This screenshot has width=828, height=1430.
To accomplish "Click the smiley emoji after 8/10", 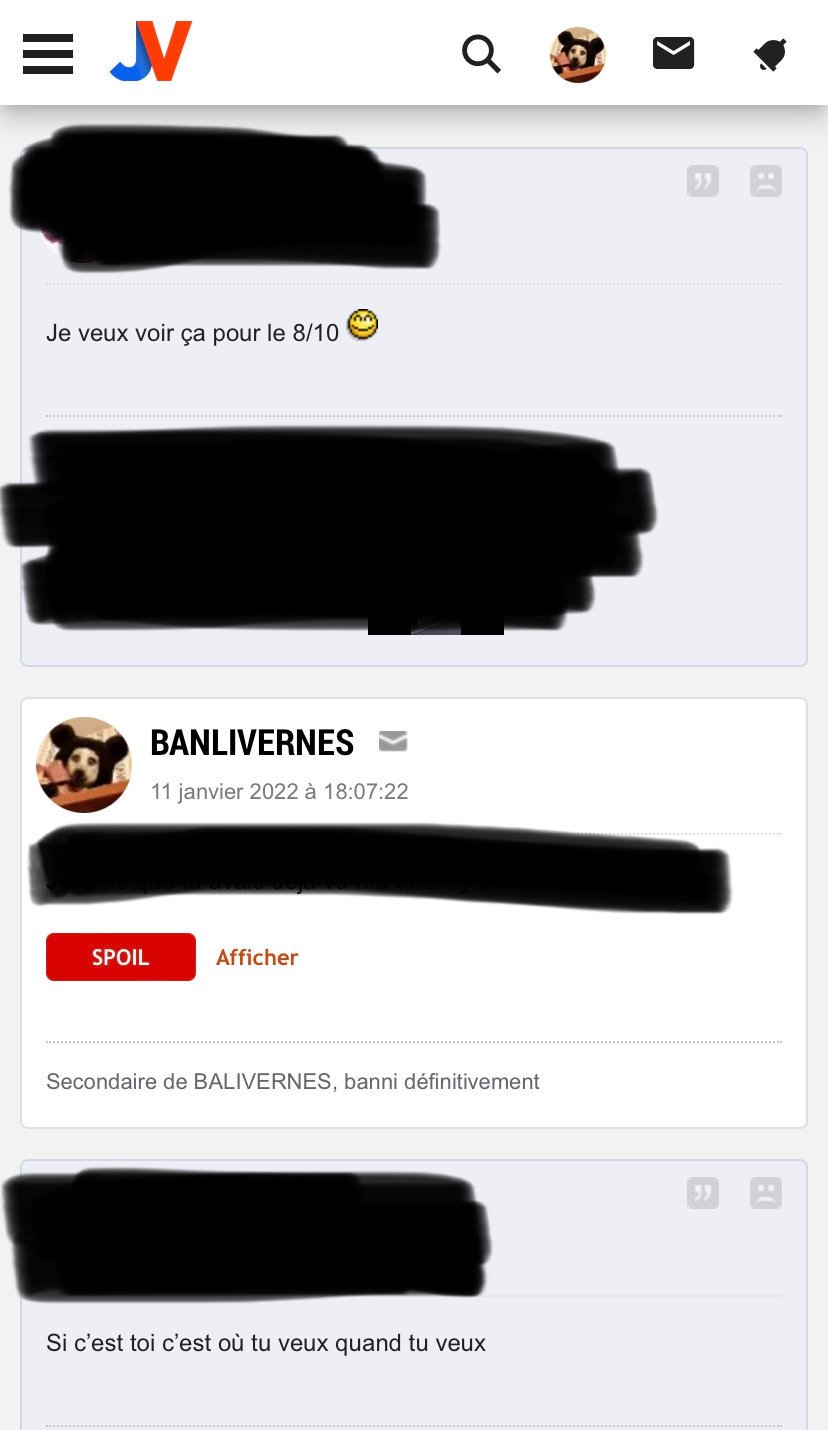I will [x=363, y=325].
